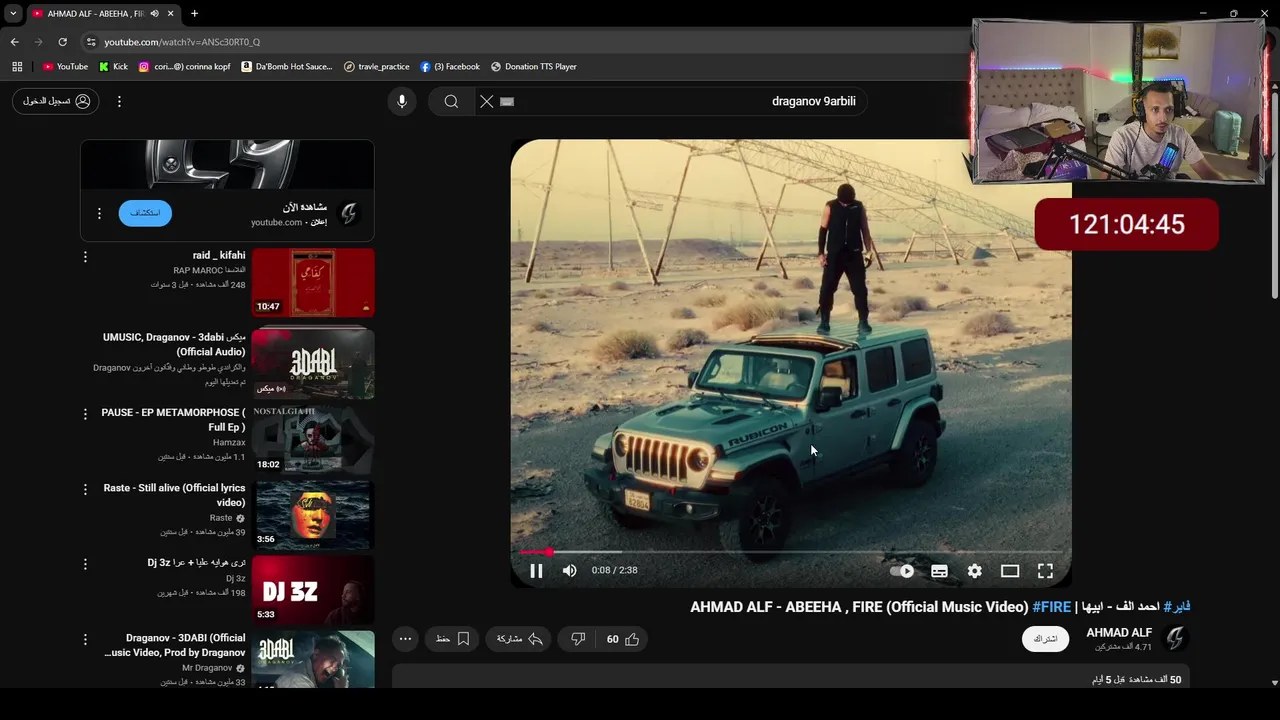1280x720 pixels.
Task: Open more actions menu below the video
Action: [405, 639]
